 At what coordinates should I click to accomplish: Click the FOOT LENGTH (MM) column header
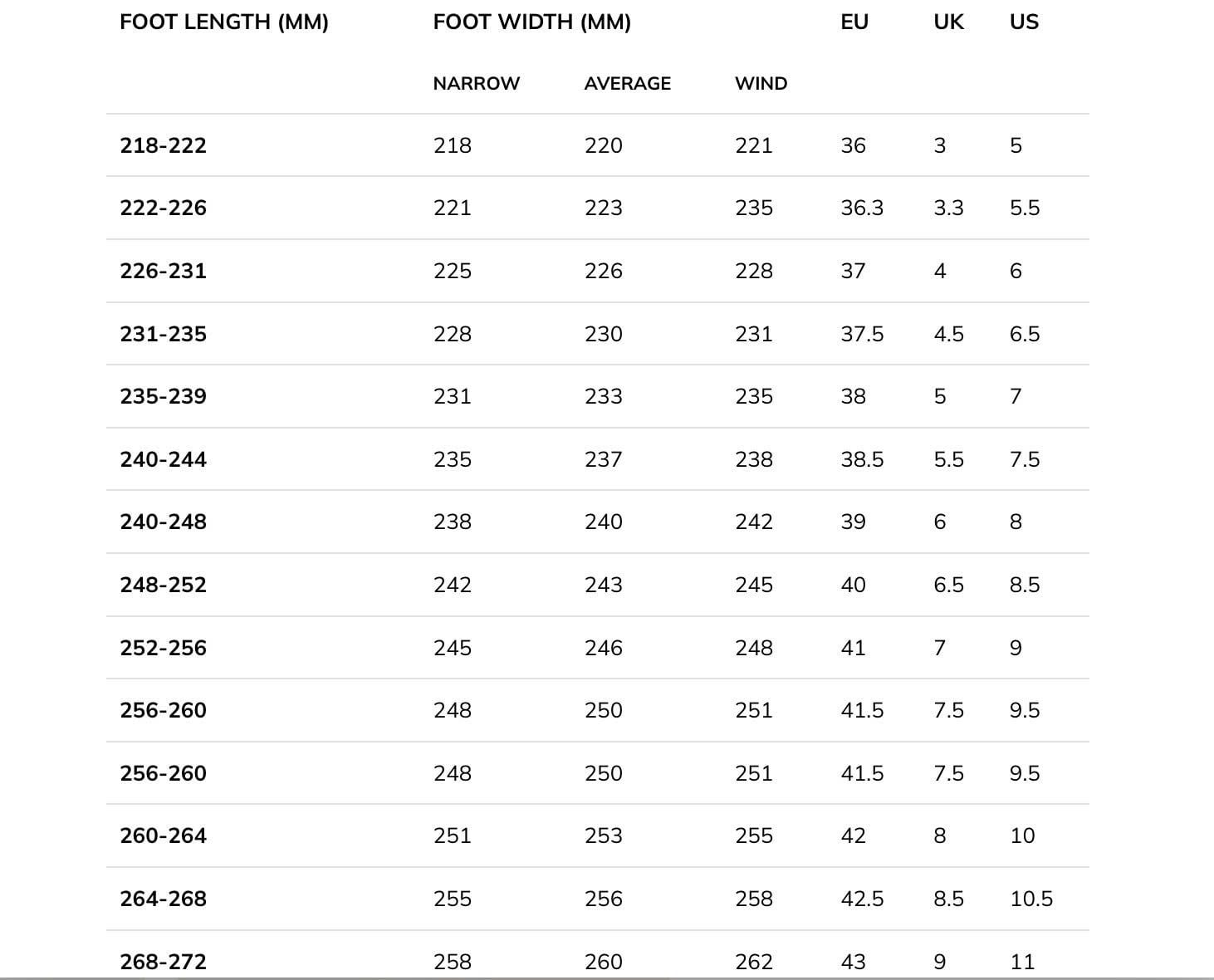point(224,22)
